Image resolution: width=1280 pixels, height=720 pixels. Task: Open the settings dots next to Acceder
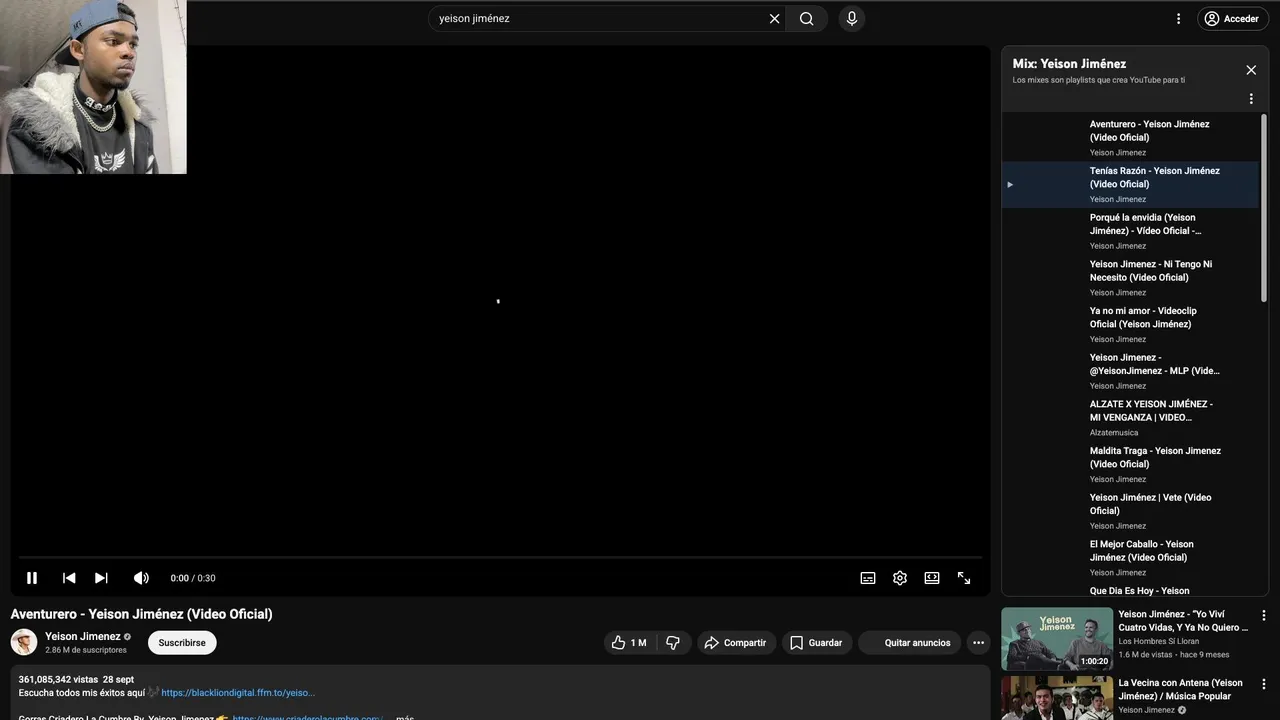(1178, 18)
